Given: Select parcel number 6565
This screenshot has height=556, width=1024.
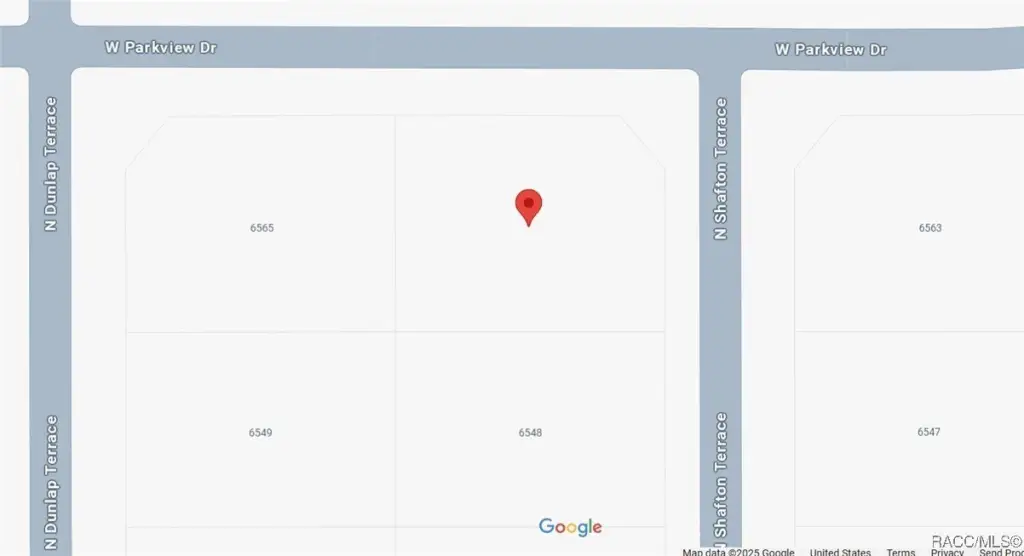Looking at the screenshot, I should [262, 228].
